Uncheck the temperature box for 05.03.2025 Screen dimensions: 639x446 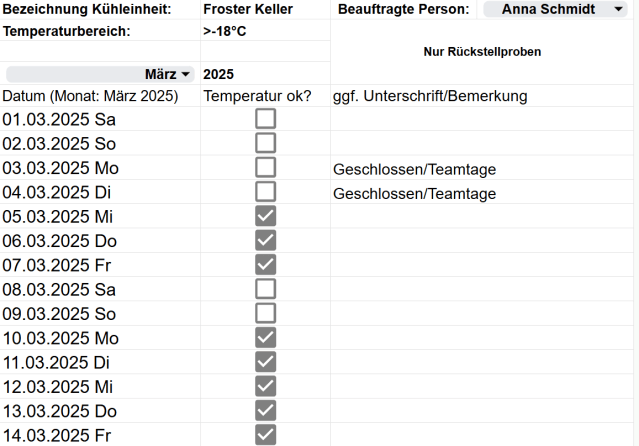pyautogui.click(x=265, y=216)
